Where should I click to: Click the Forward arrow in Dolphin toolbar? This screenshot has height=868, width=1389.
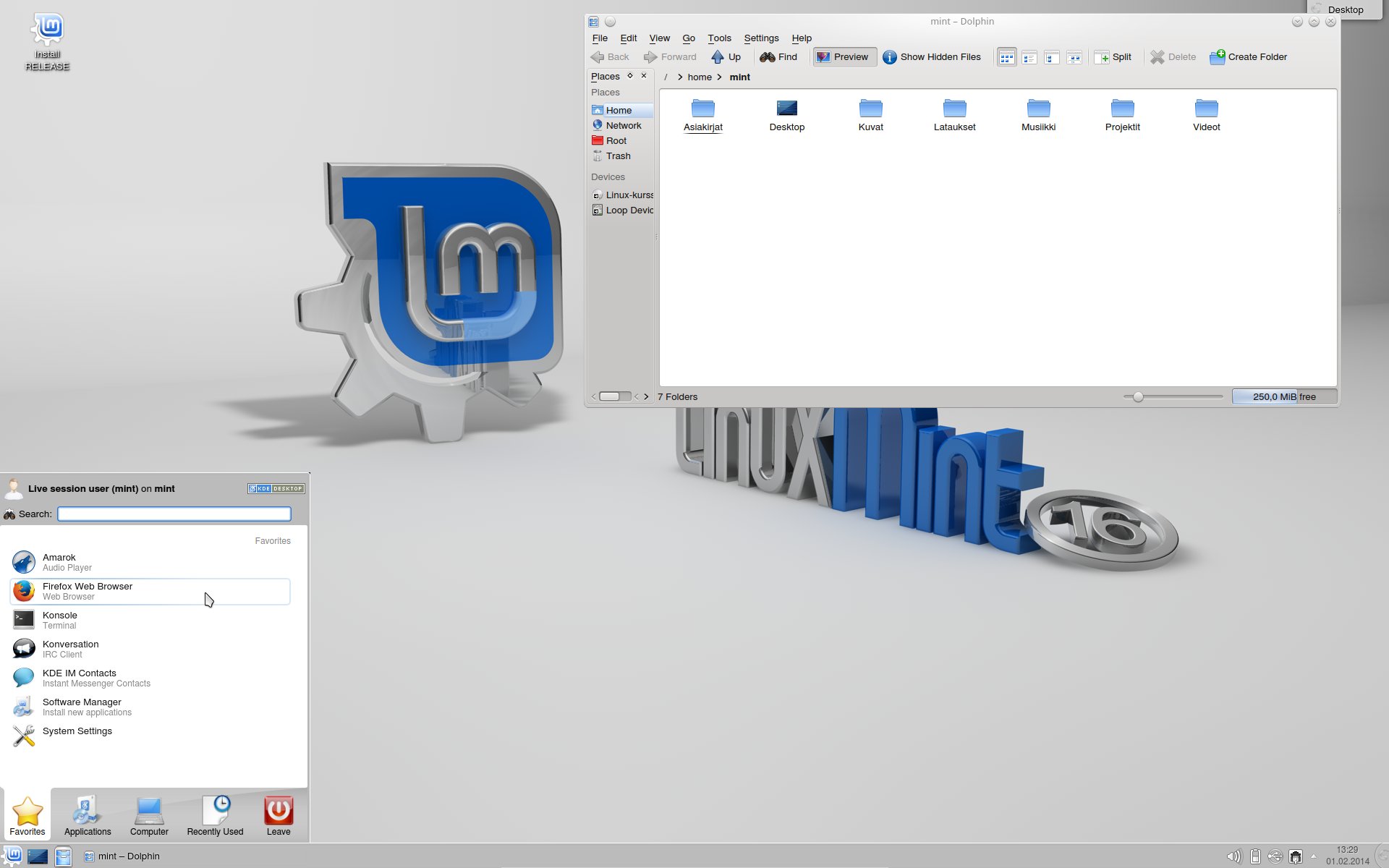pyautogui.click(x=670, y=57)
